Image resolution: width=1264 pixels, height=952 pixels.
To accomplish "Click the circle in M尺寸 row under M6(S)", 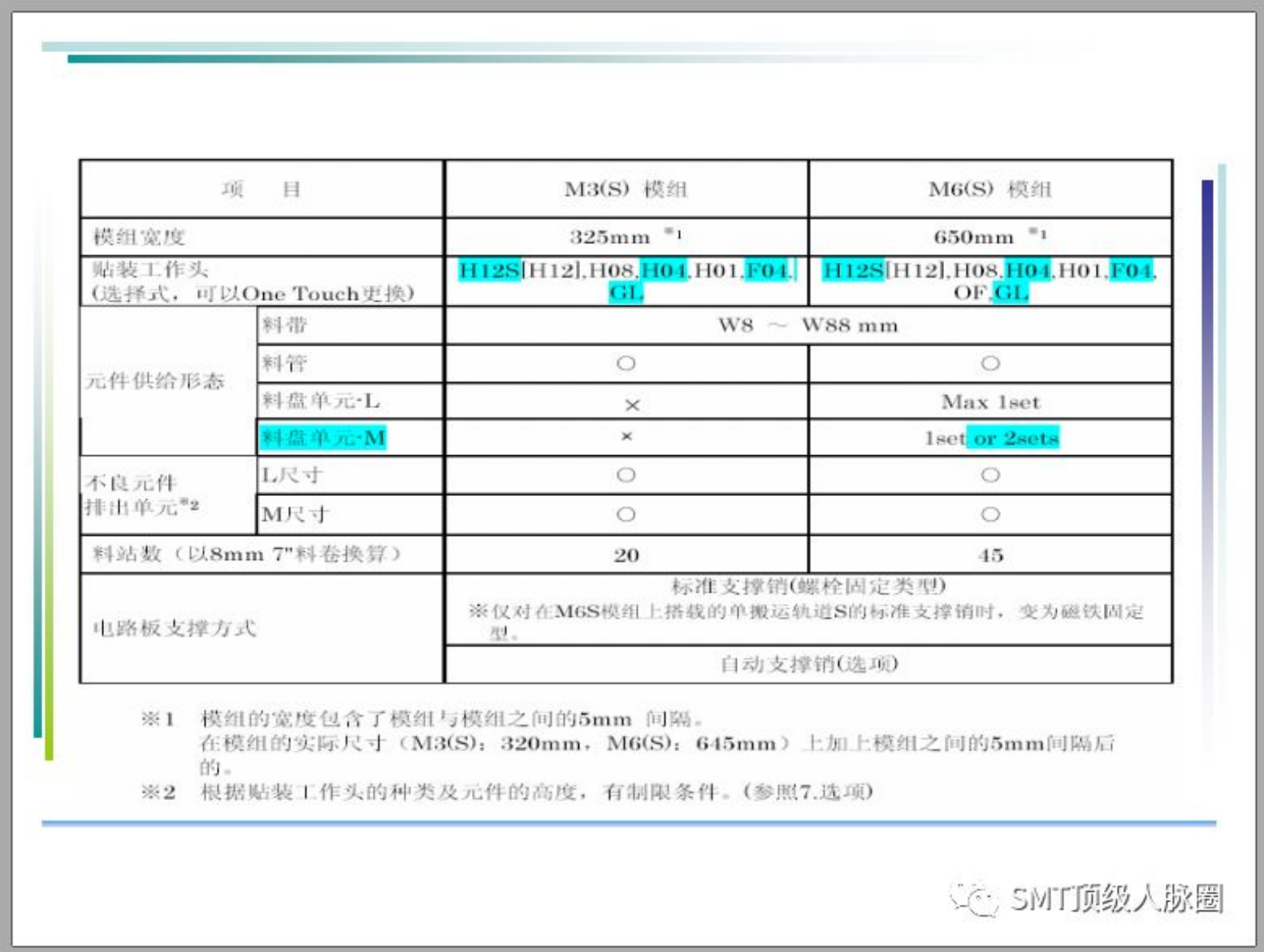I will (990, 514).
